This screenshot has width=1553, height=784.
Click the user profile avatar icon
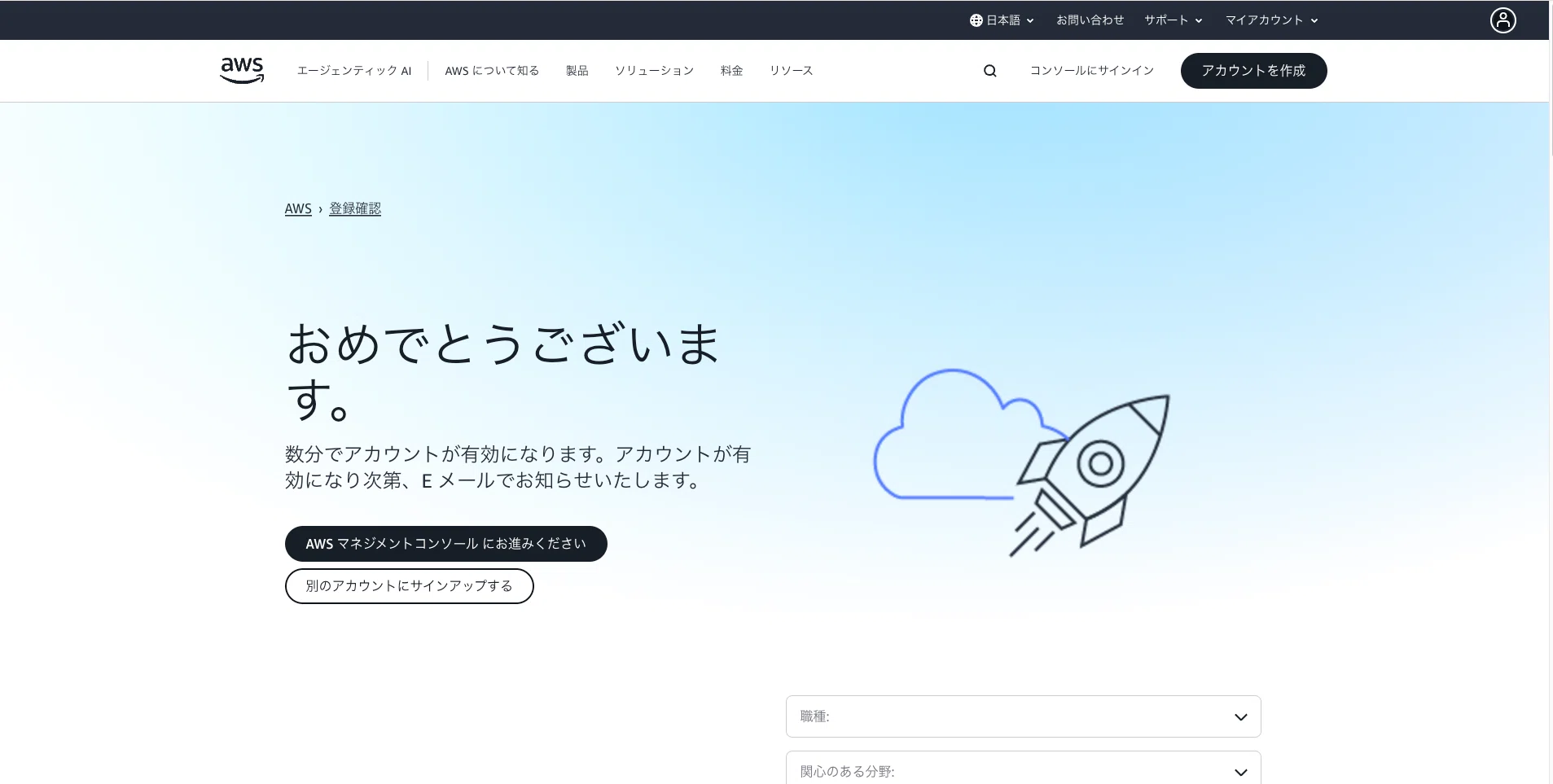1503,20
